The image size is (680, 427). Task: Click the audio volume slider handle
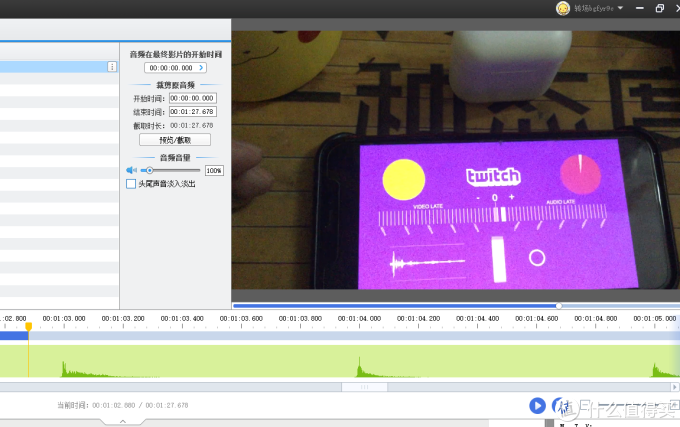[x=149, y=170]
